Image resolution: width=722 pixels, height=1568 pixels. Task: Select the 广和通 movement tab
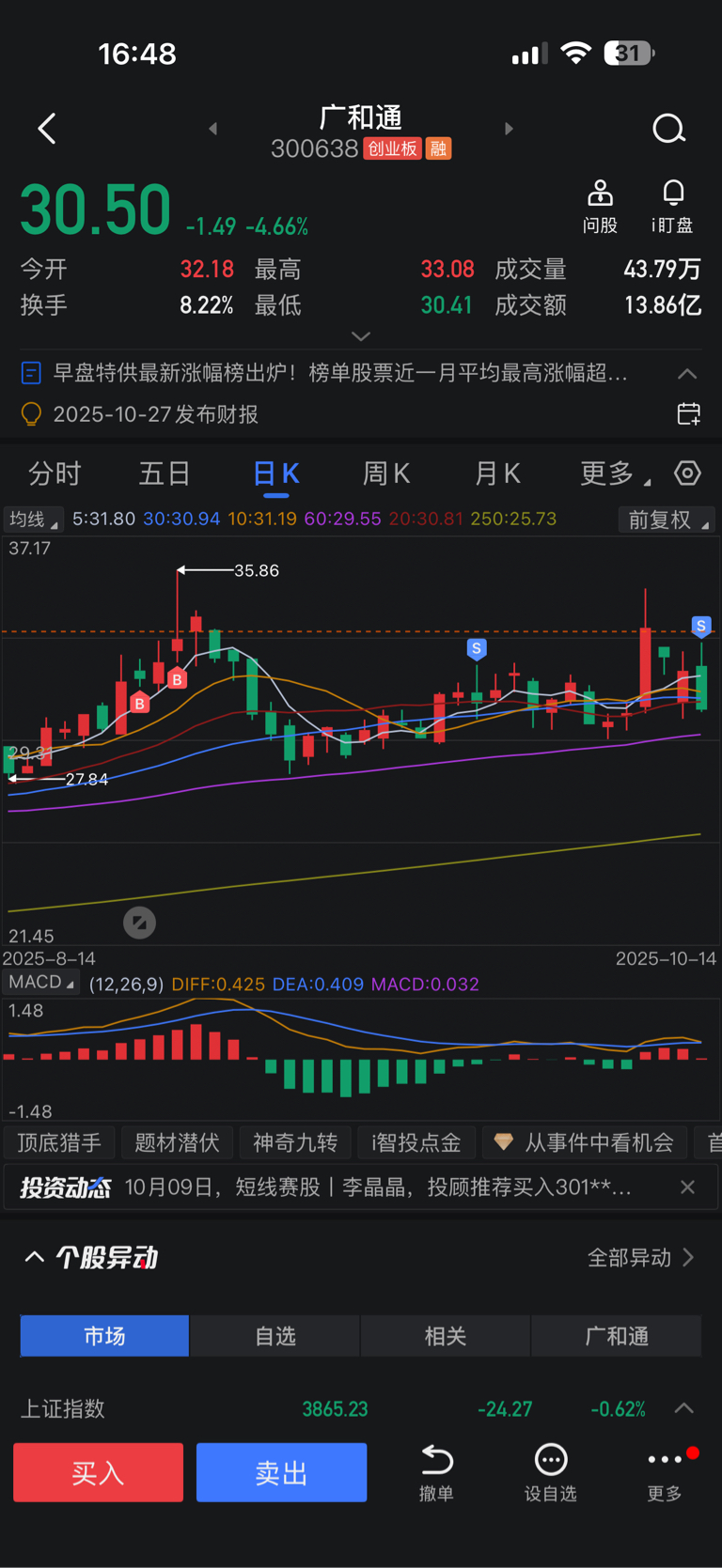617,1336
